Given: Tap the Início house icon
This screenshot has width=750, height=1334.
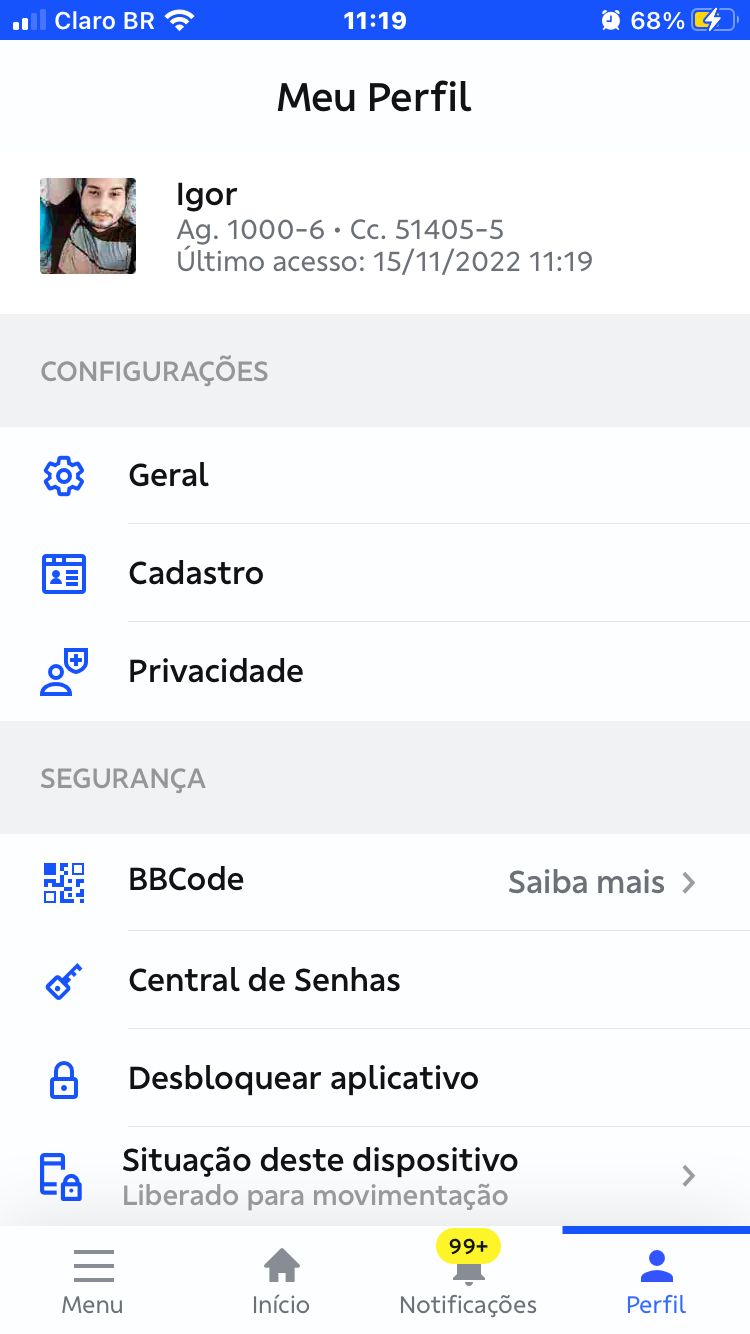Looking at the screenshot, I should [x=281, y=1267].
